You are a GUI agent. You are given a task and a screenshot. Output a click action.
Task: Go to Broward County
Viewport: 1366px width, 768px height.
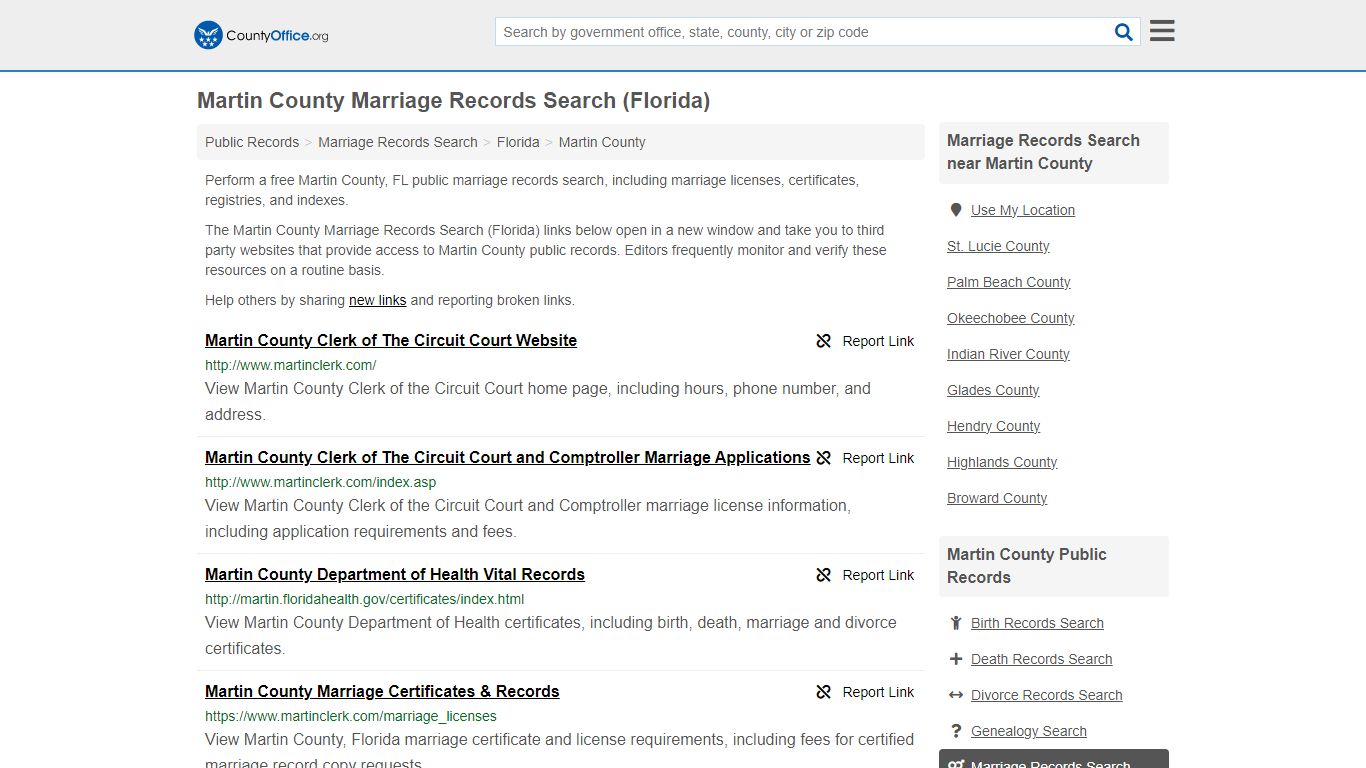pos(997,498)
